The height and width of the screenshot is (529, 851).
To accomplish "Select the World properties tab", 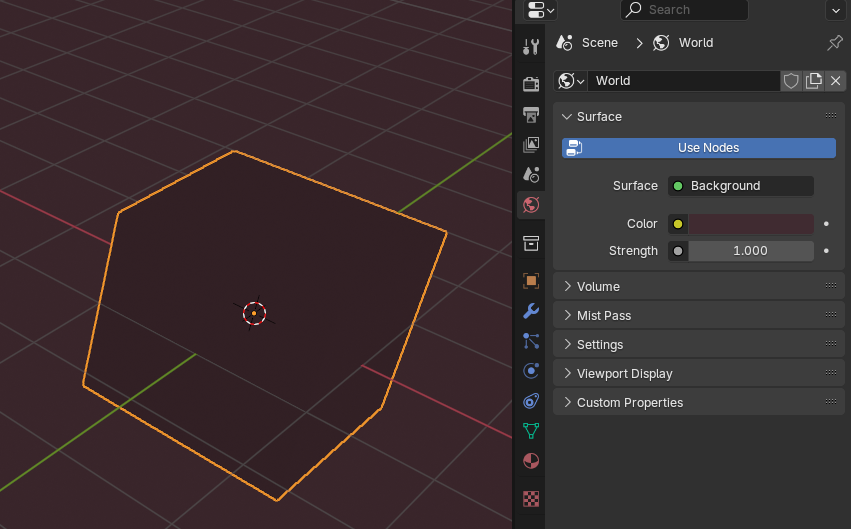I will click(531, 205).
